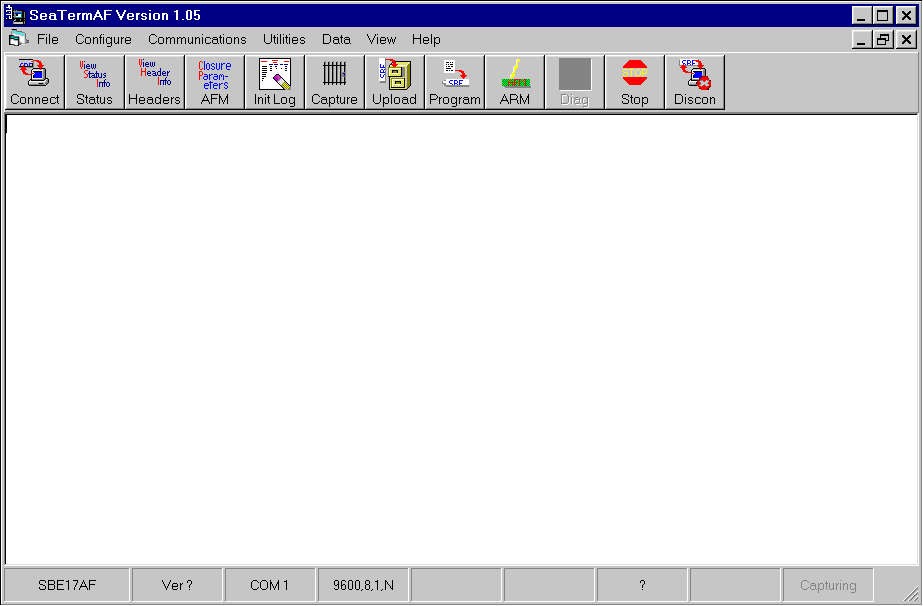Image resolution: width=923 pixels, height=606 pixels.
Task: Open the Help menu
Action: point(426,39)
